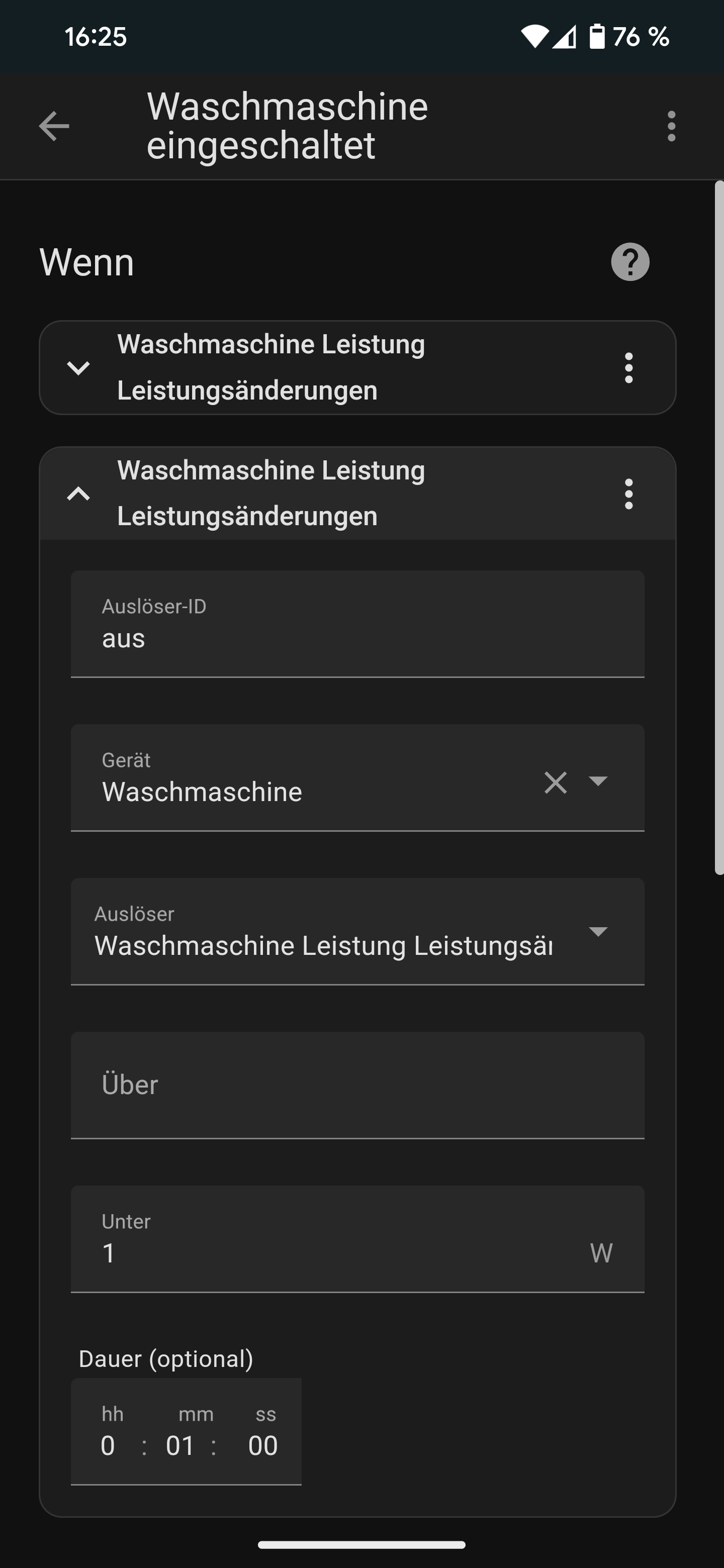
Task: Set the mm duration field
Action: pyautogui.click(x=180, y=1445)
